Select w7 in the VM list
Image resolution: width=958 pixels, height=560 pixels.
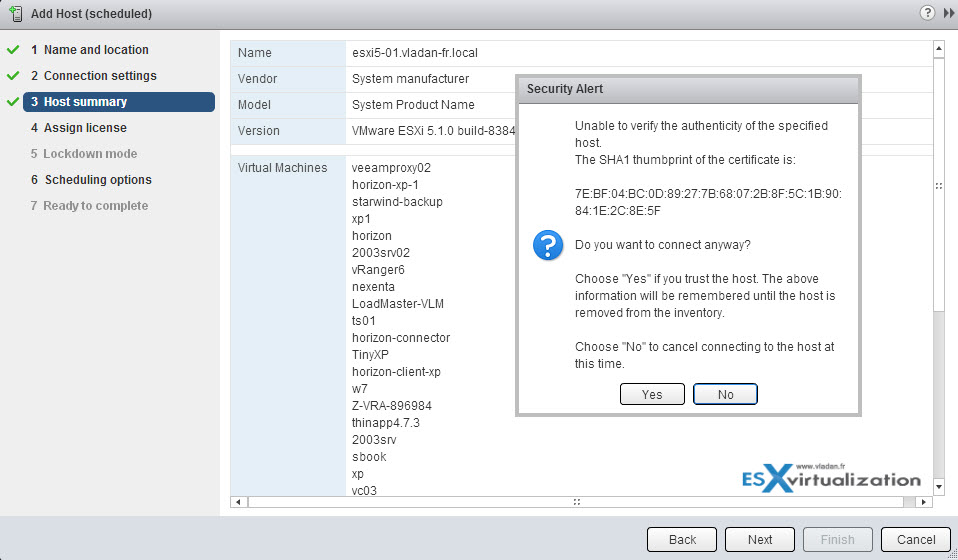[x=359, y=388]
